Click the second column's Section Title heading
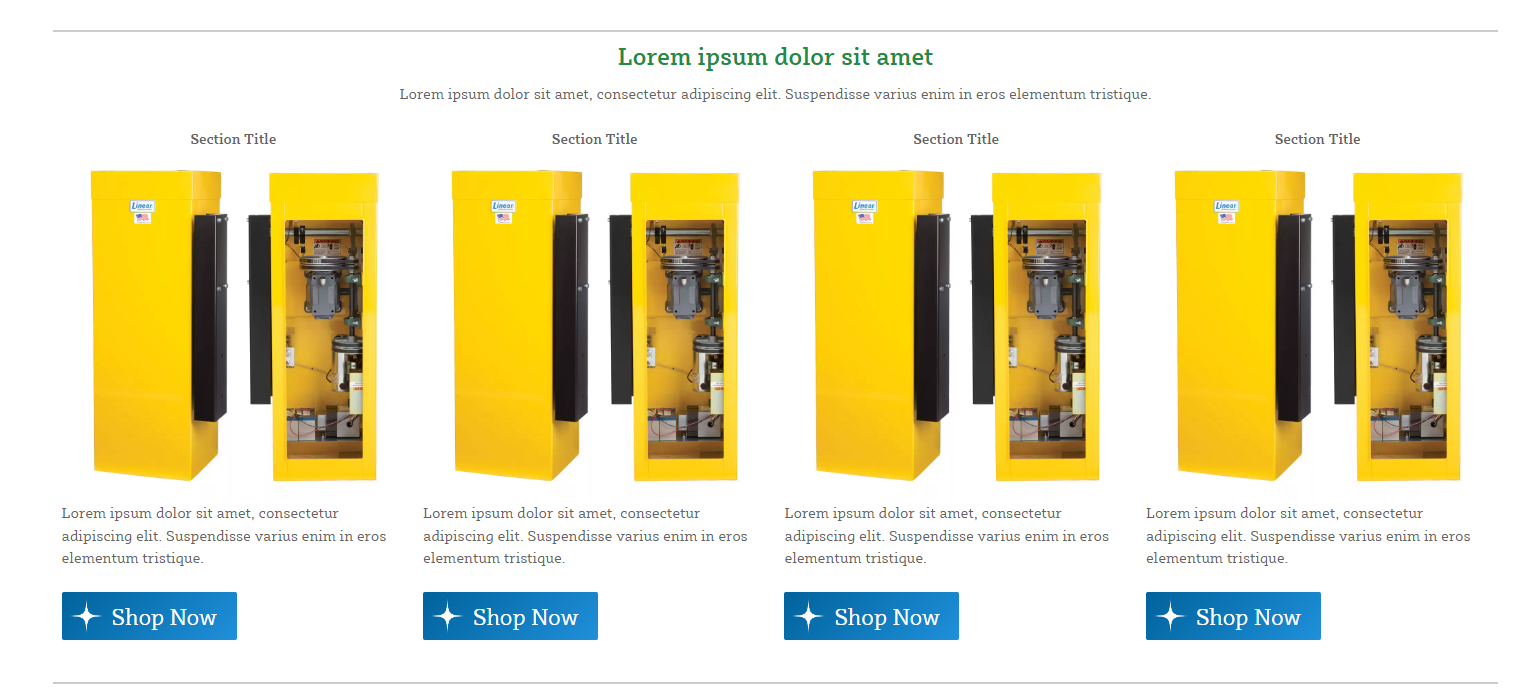 594,139
